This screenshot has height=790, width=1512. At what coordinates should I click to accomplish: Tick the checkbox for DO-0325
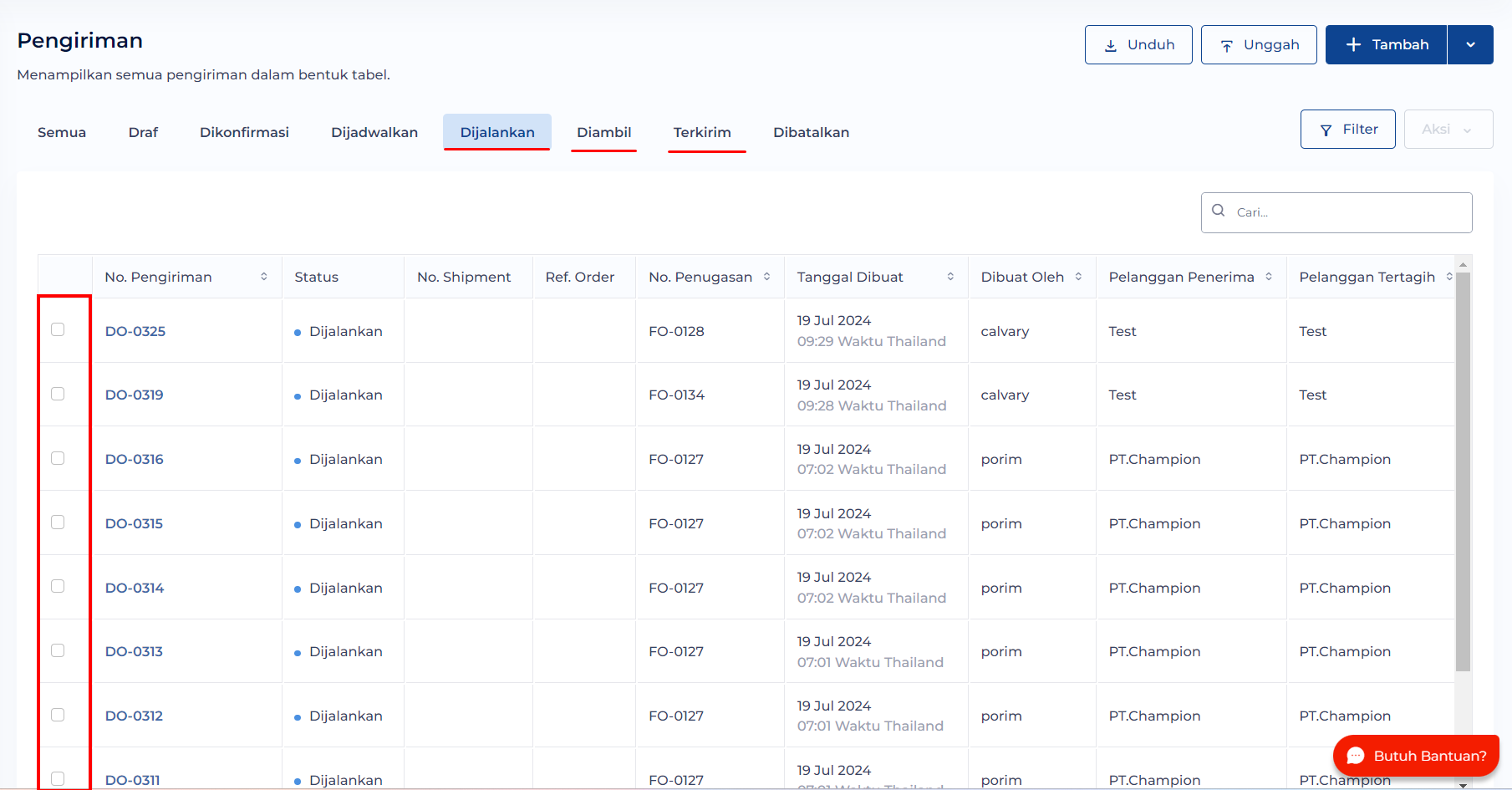point(58,329)
